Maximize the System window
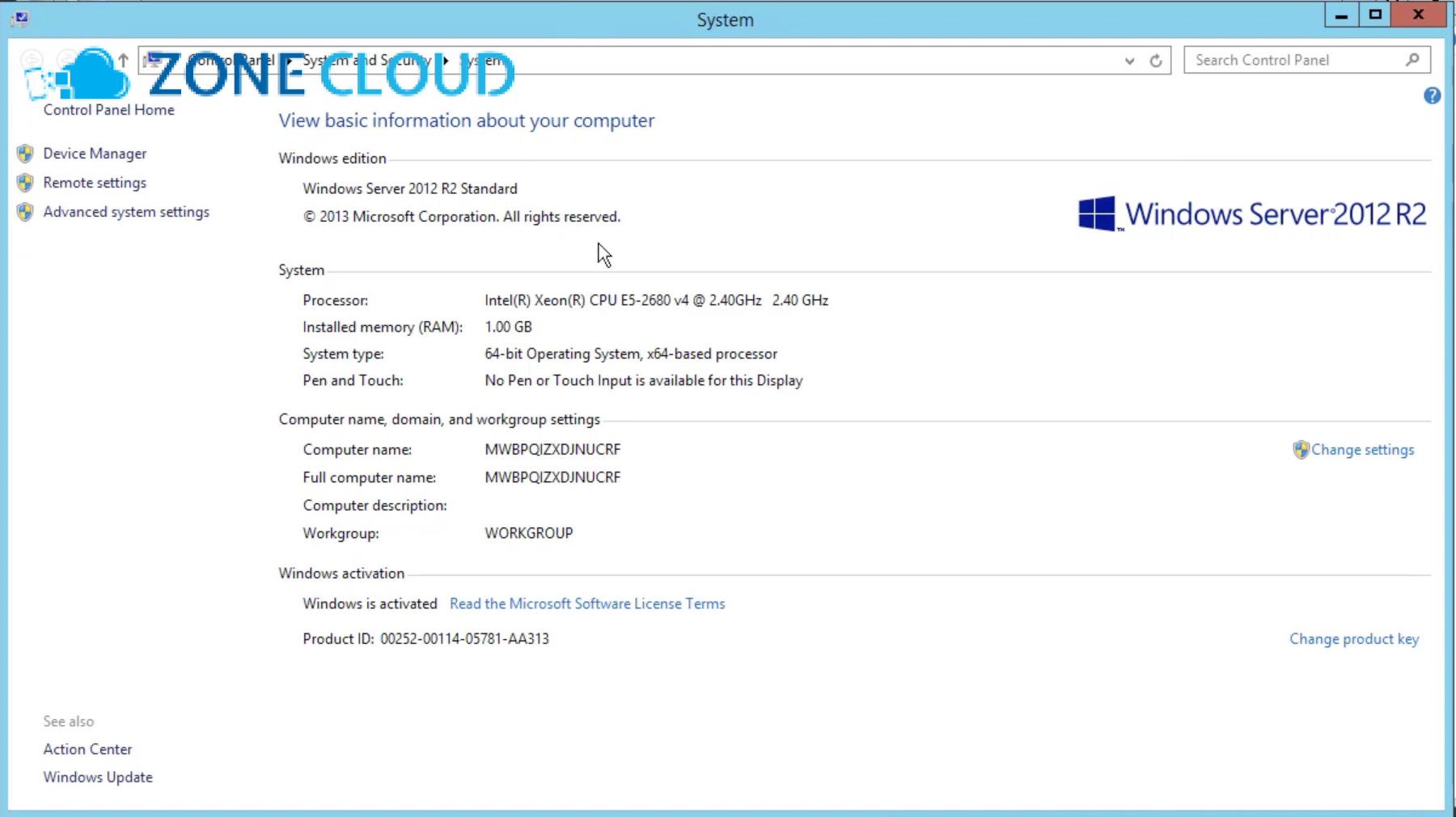This screenshot has width=1456, height=817. pos(1375,15)
